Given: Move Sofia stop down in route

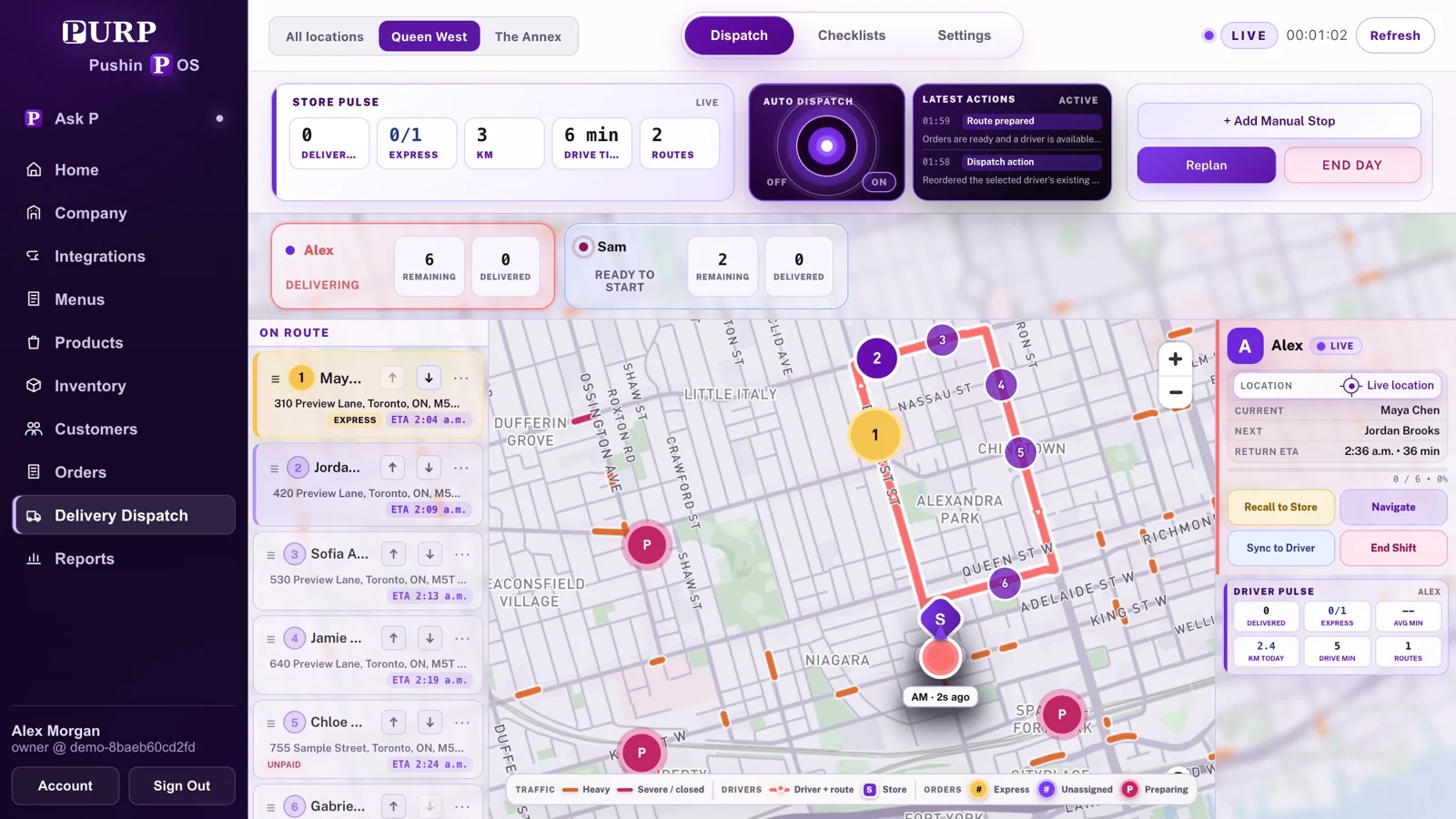Looking at the screenshot, I should point(430,553).
